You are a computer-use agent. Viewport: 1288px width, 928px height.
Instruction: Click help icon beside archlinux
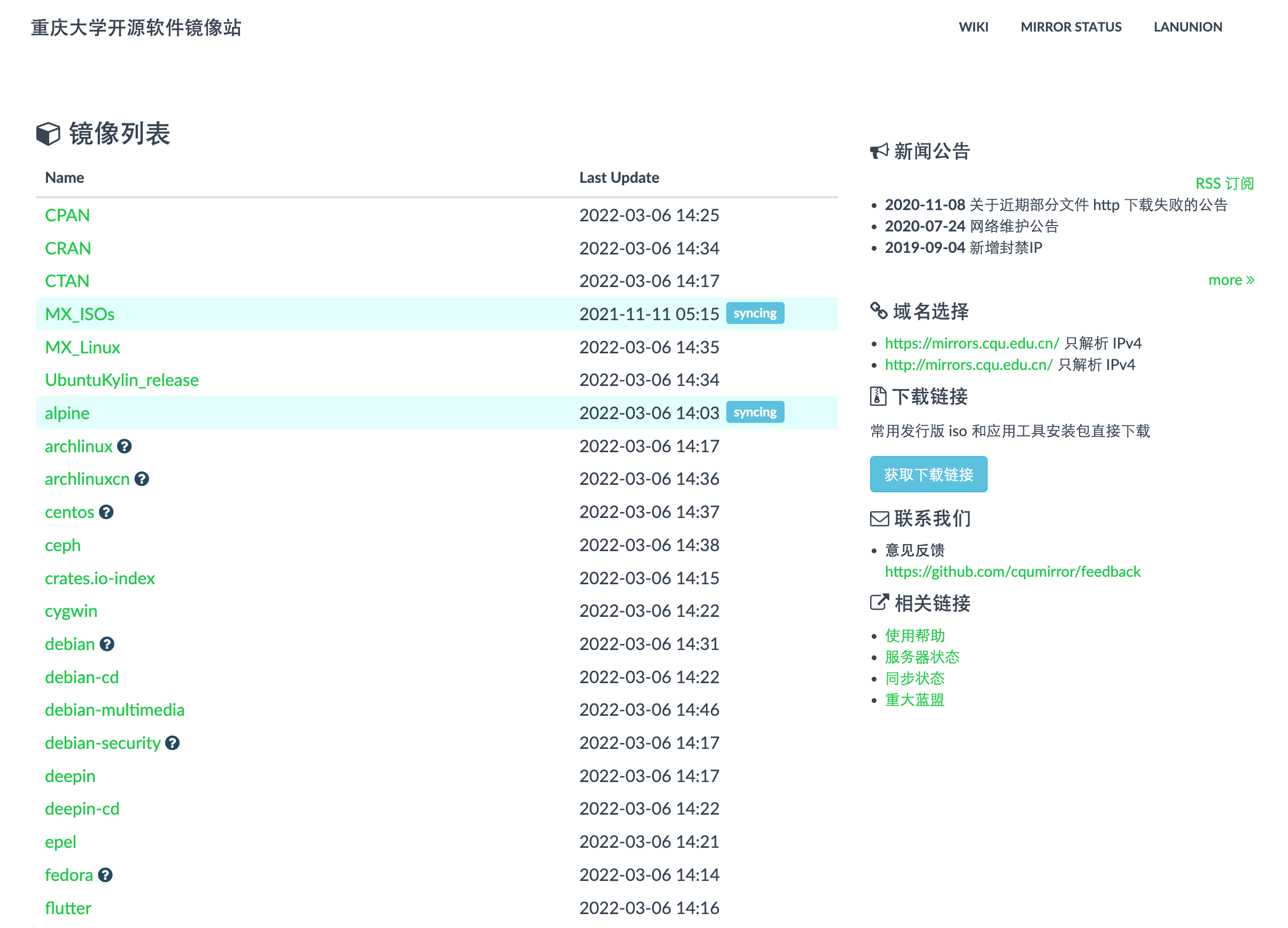click(125, 446)
